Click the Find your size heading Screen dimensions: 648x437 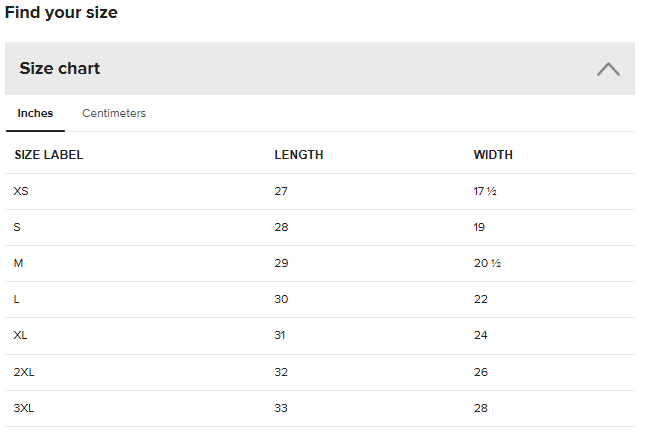pos(61,13)
